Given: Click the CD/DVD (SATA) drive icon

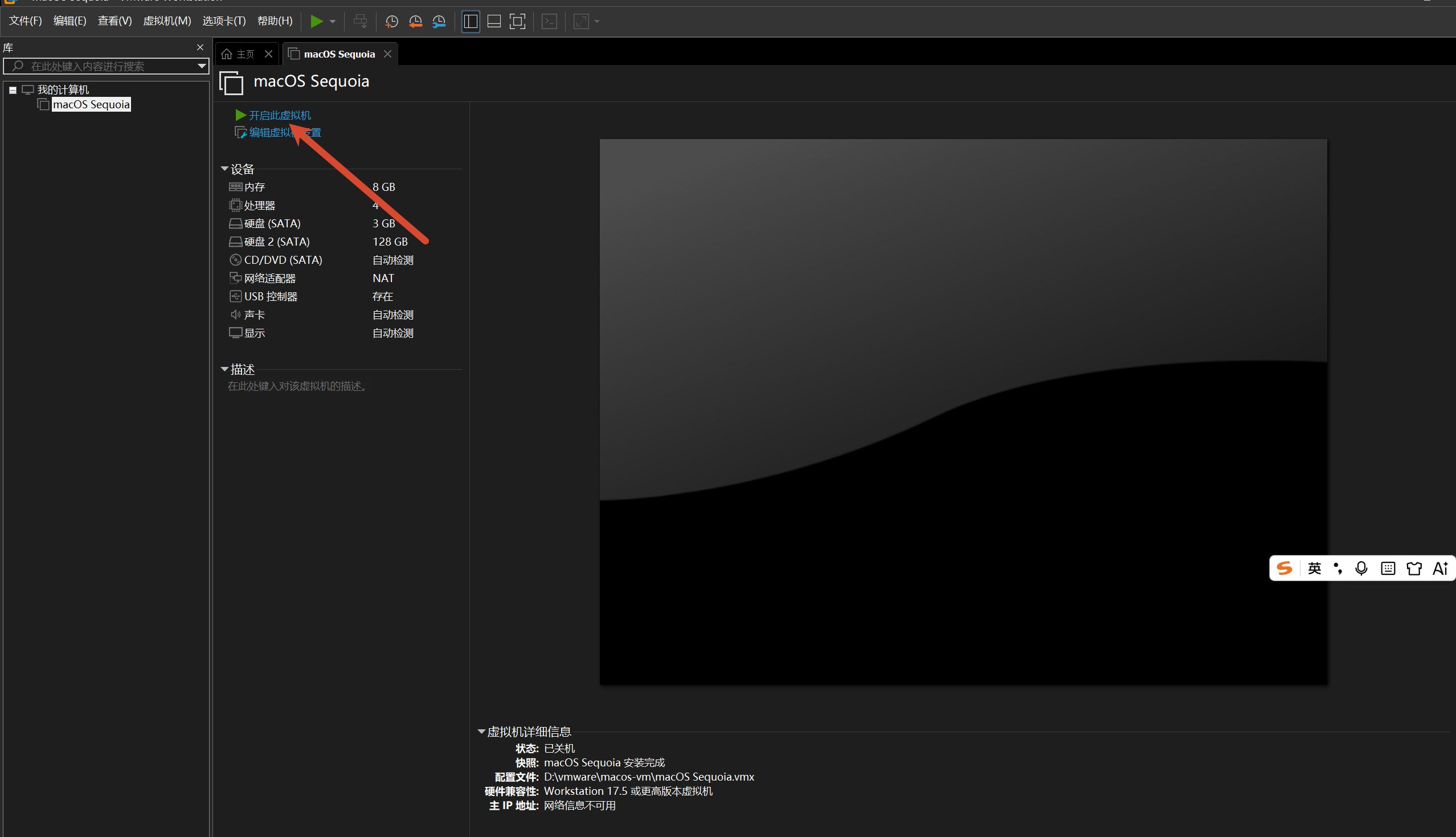Looking at the screenshot, I should [x=236, y=260].
